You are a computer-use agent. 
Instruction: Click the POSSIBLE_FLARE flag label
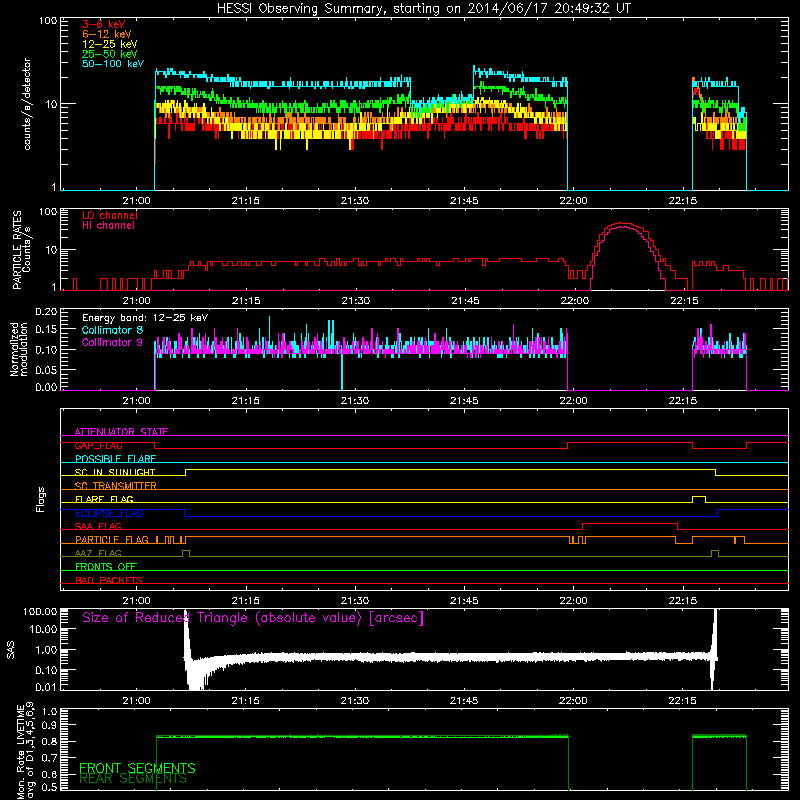click(x=115, y=459)
